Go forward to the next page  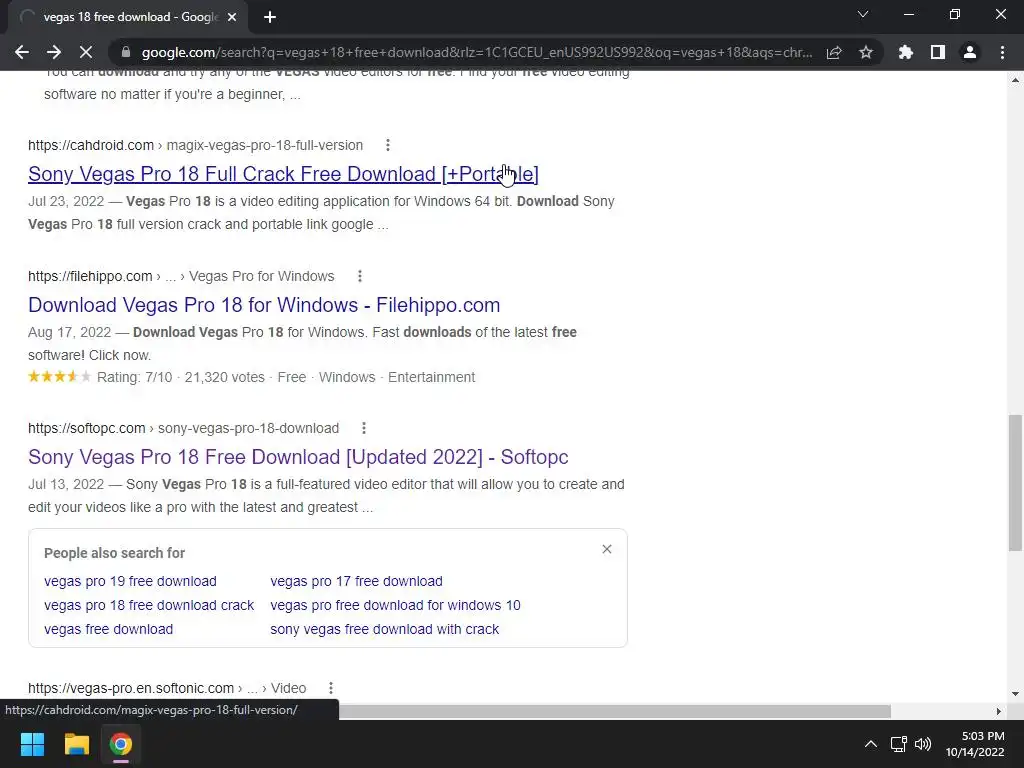(54, 52)
